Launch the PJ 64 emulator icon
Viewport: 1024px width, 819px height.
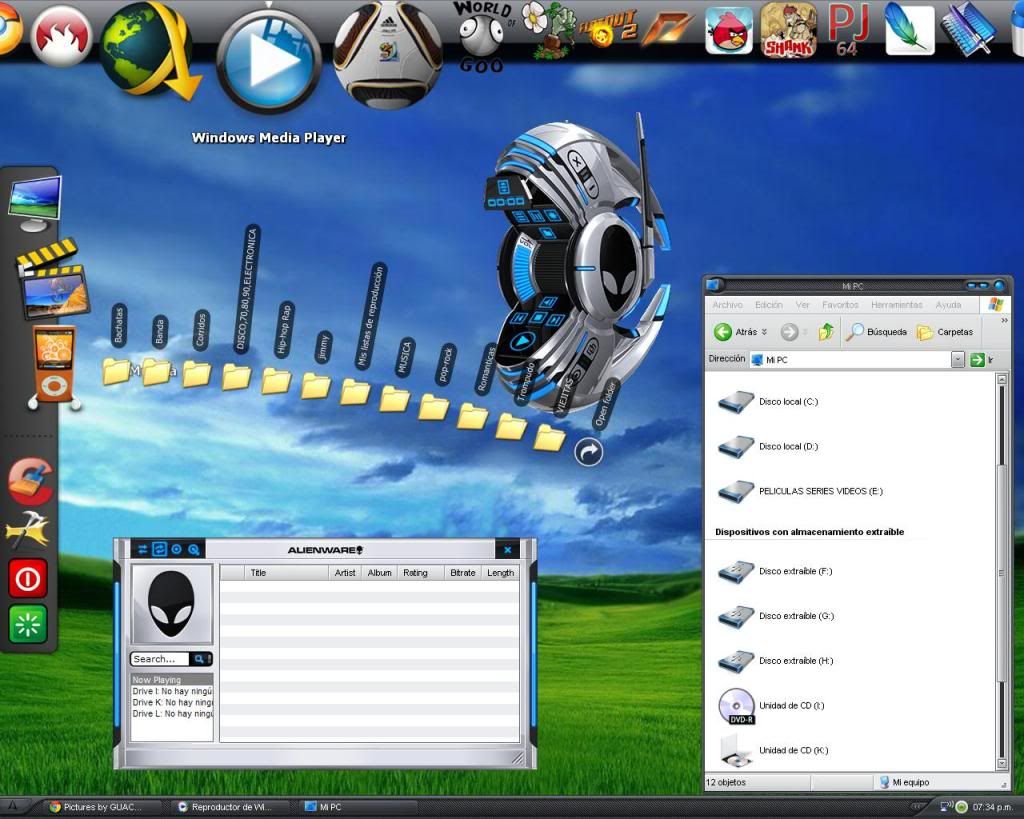click(x=848, y=30)
